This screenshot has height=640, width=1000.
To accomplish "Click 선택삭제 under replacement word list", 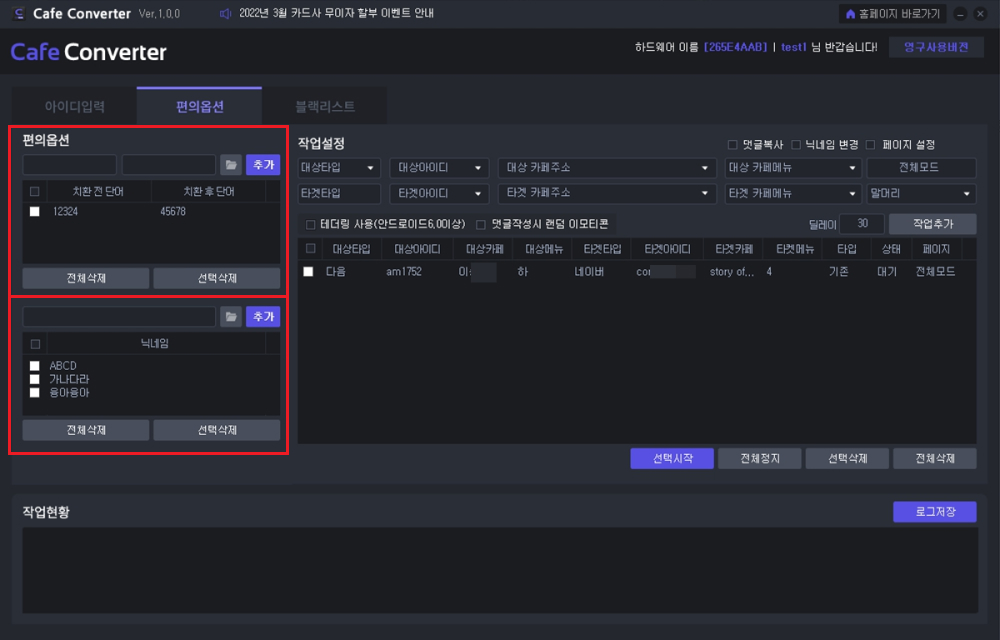I will (217, 278).
